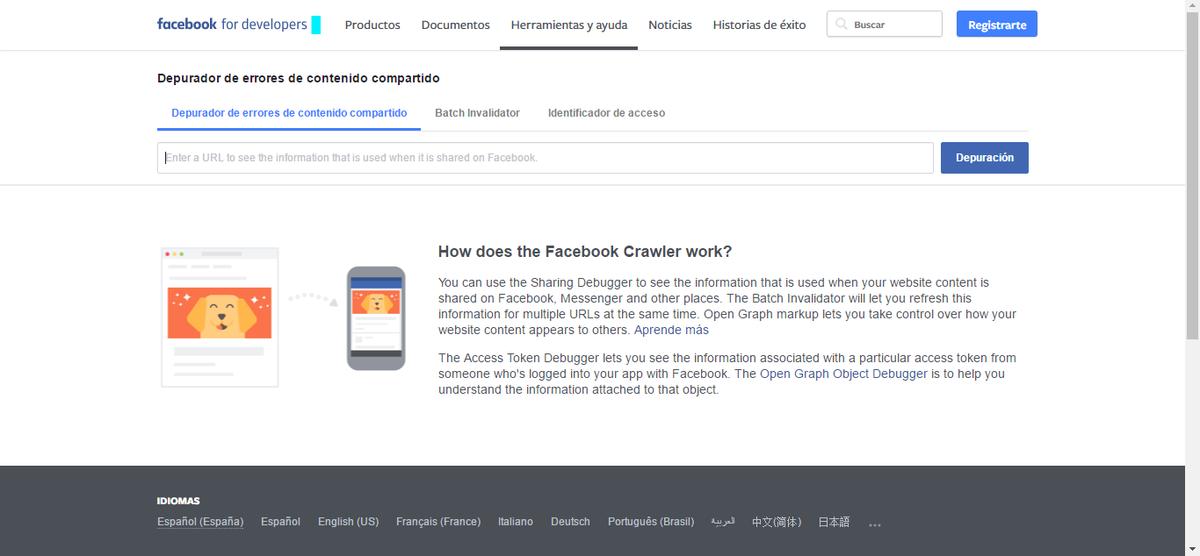Switch language to English (US)
1200x556 pixels.
tap(348, 522)
